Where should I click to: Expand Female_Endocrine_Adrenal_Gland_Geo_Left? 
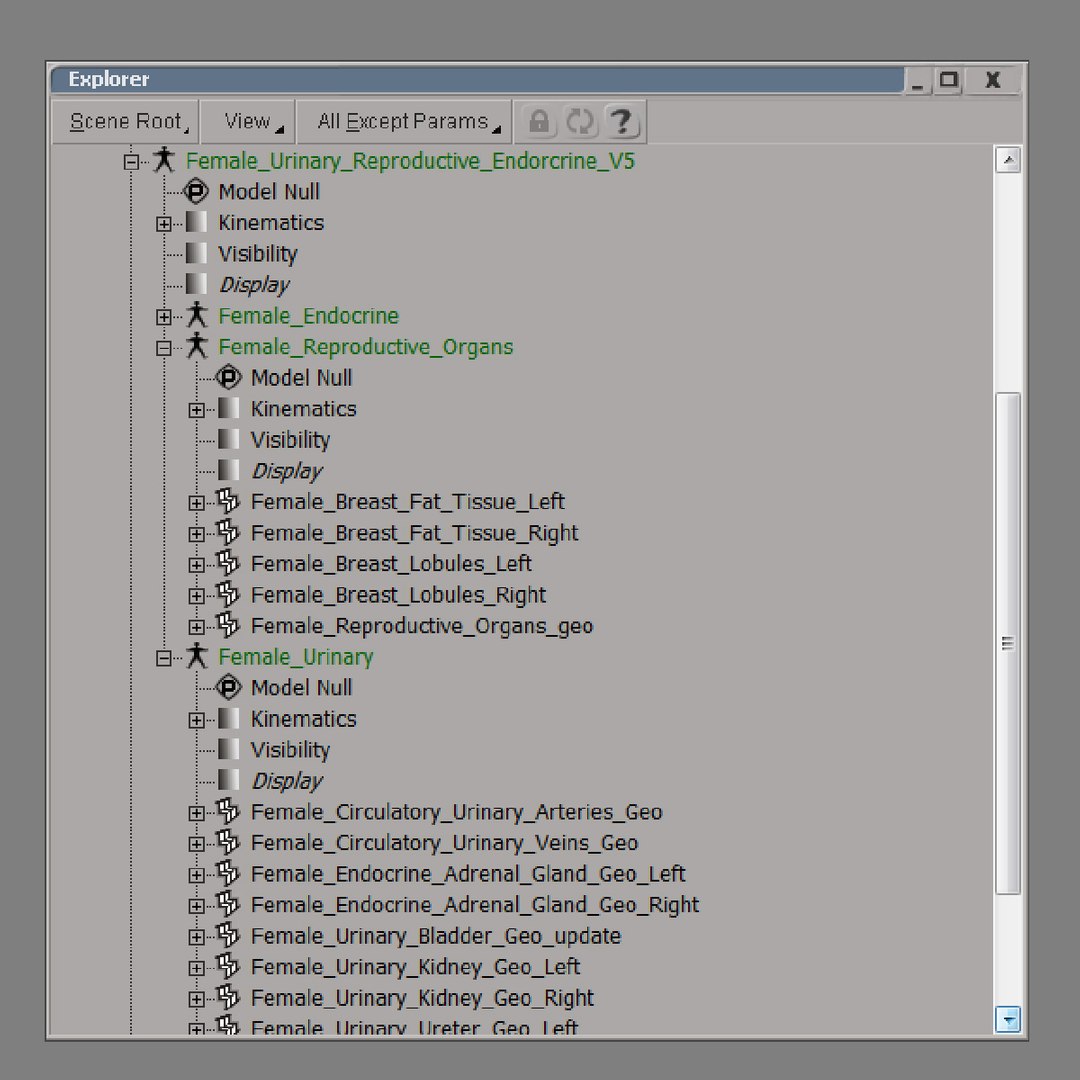(x=196, y=875)
